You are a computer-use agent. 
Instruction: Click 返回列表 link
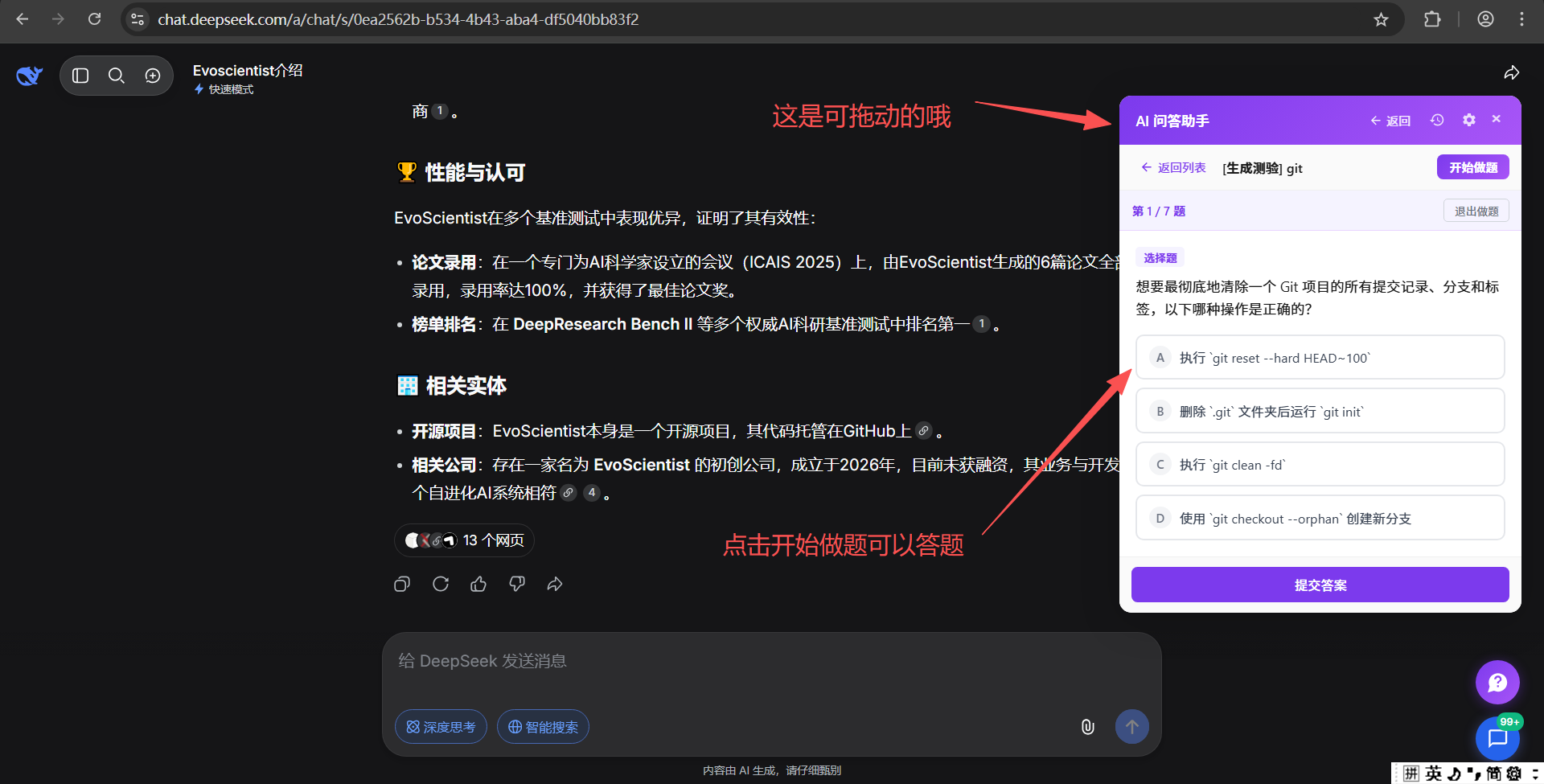pos(1173,167)
